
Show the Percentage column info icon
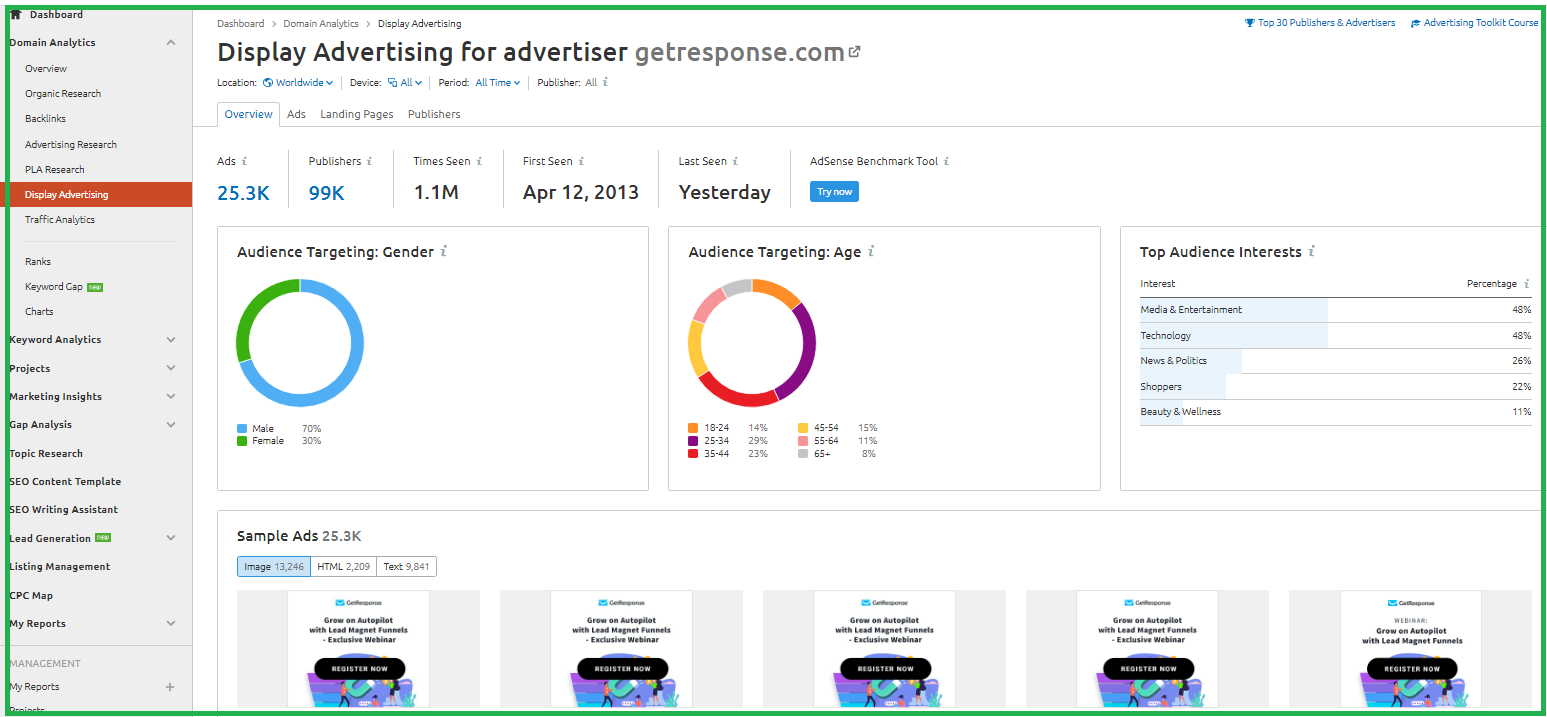click(1527, 284)
